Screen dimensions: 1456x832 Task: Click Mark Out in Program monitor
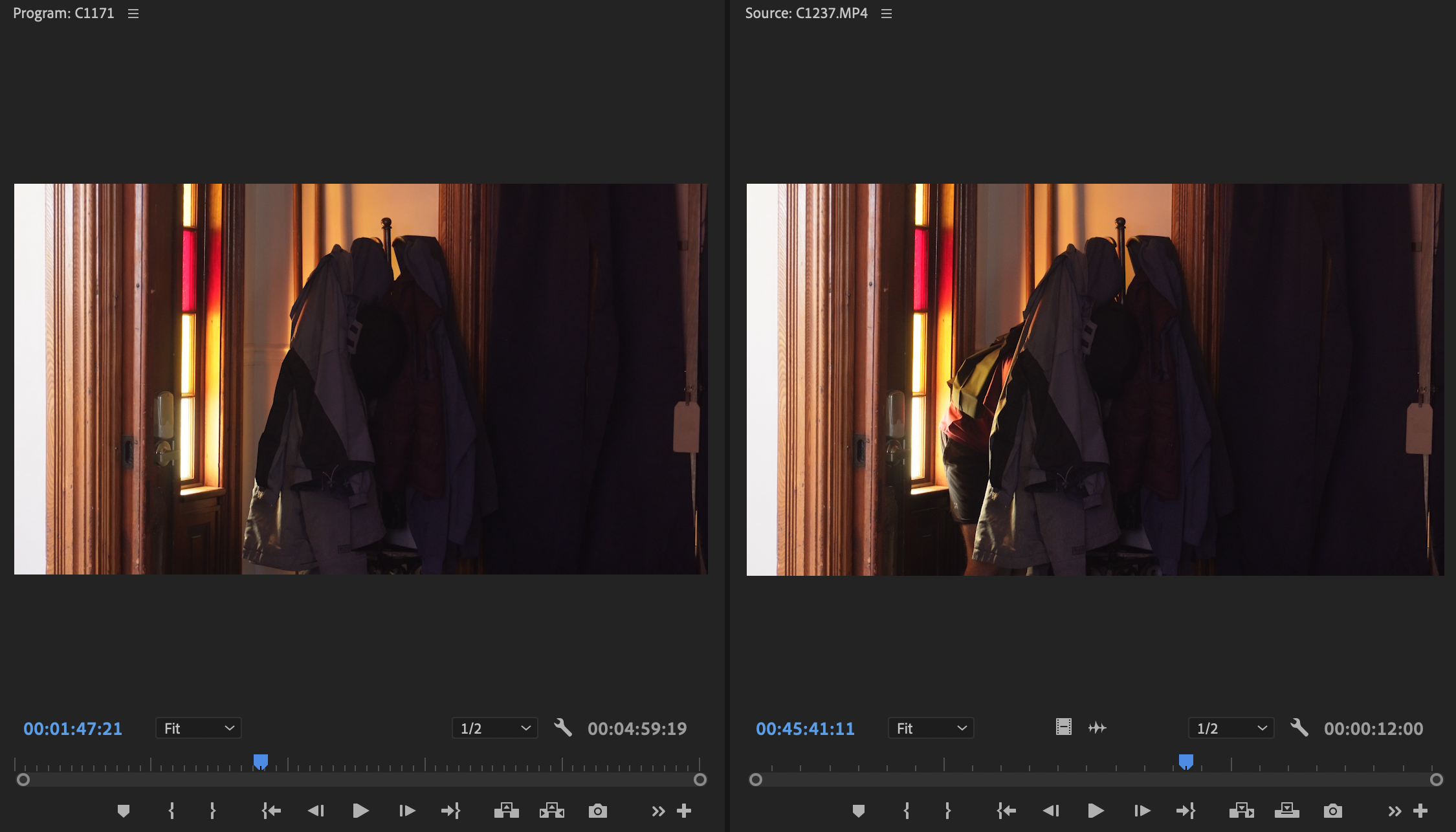click(212, 811)
